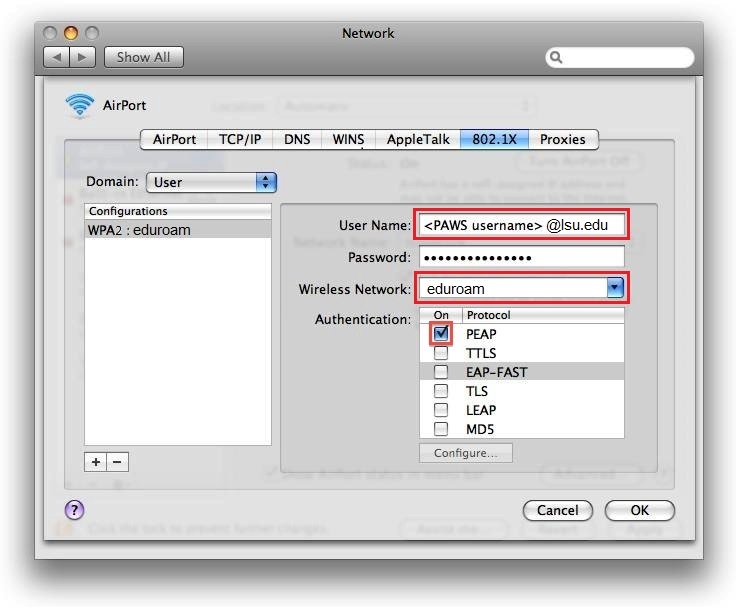736x607 pixels.
Task: Select the MD5 protocol row label
Action: pos(480,429)
